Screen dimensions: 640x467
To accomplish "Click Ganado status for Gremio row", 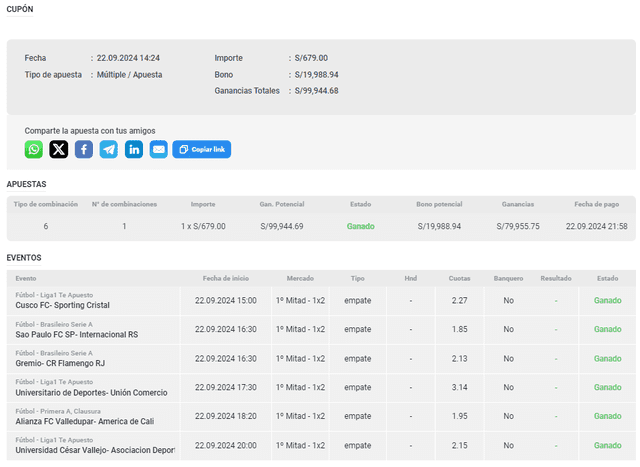I will click(x=607, y=358).
